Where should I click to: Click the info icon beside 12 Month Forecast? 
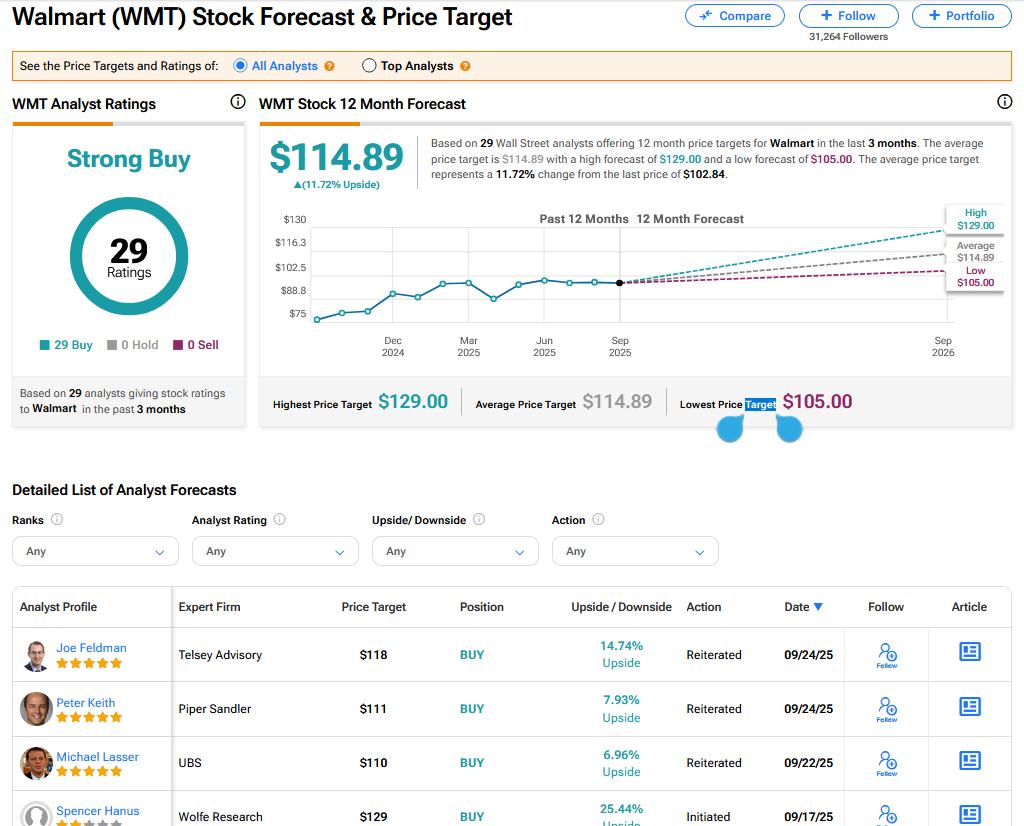coord(1005,102)
